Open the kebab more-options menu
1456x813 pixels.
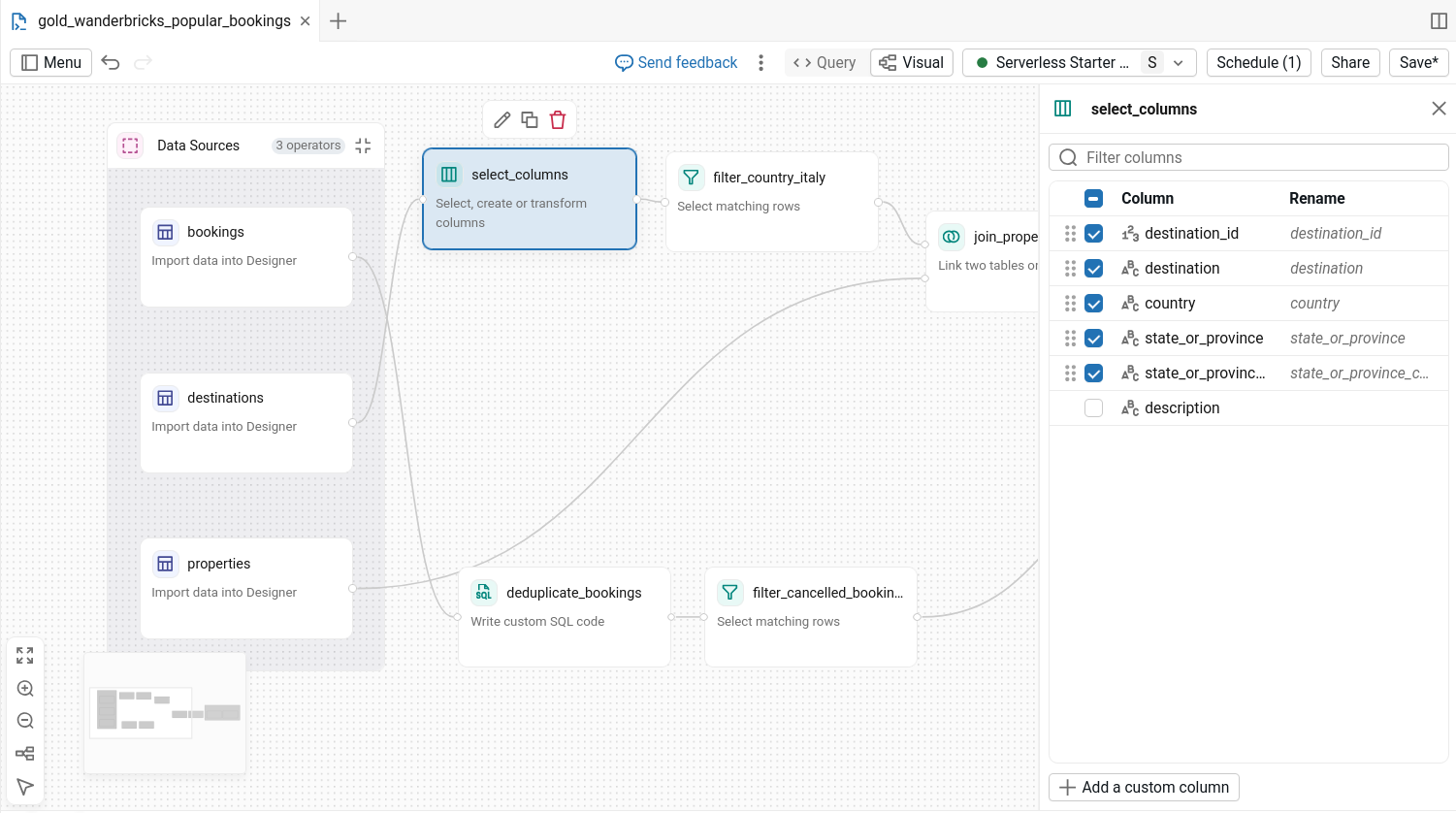point(760,62)
